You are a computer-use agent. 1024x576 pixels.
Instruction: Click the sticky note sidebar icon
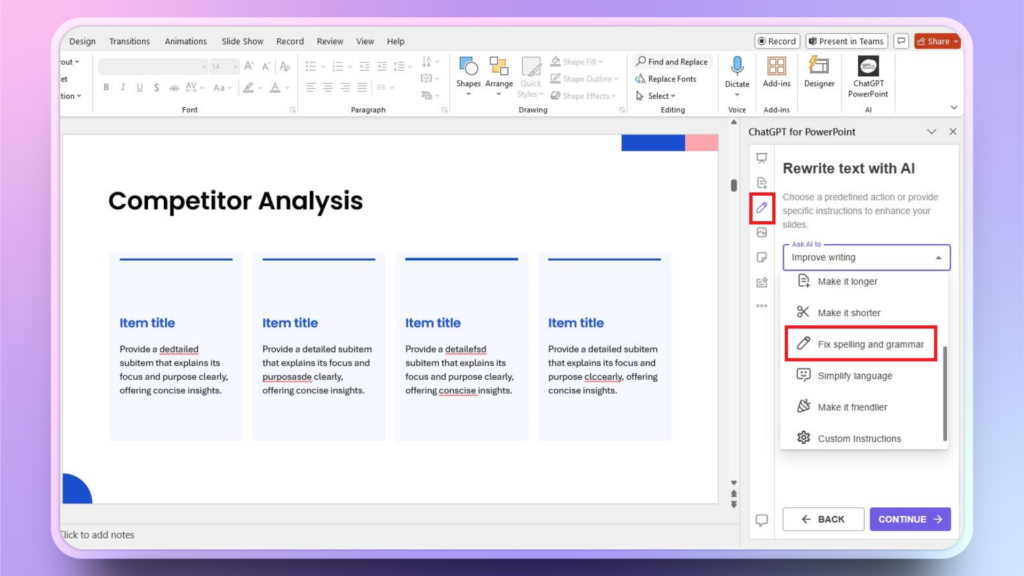[x=761, y=257]
